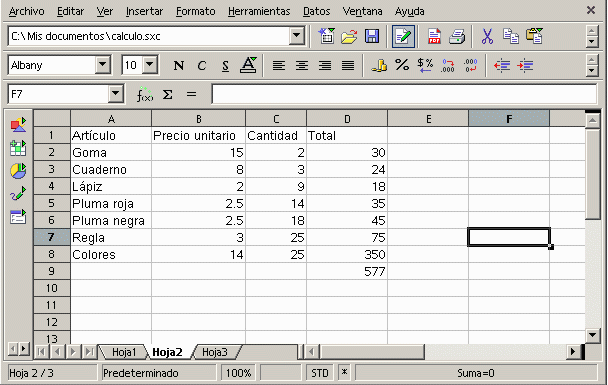Click the formula input line
608x385 pixels.
404,94
